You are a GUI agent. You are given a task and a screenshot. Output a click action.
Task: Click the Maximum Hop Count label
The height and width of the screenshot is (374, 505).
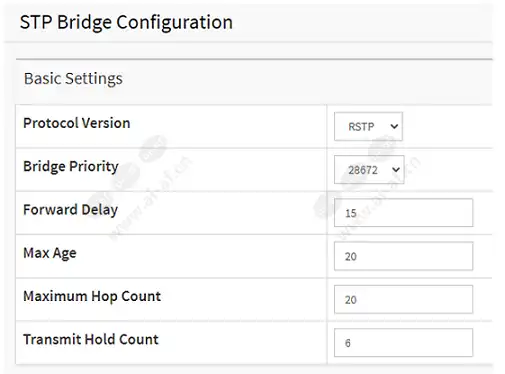click(x=92, y=296)
